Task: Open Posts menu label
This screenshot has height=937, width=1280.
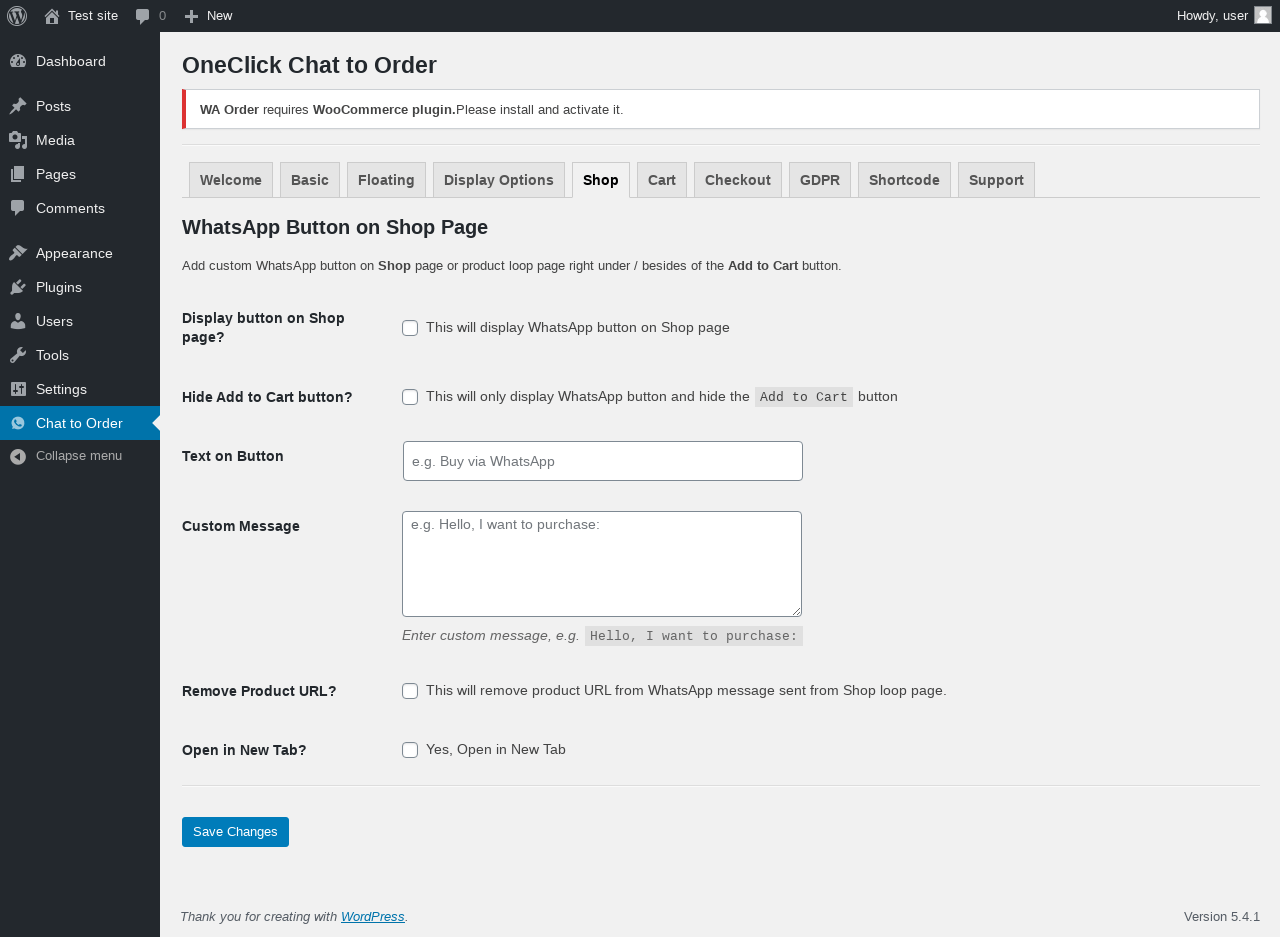Action: coord(53,106)
